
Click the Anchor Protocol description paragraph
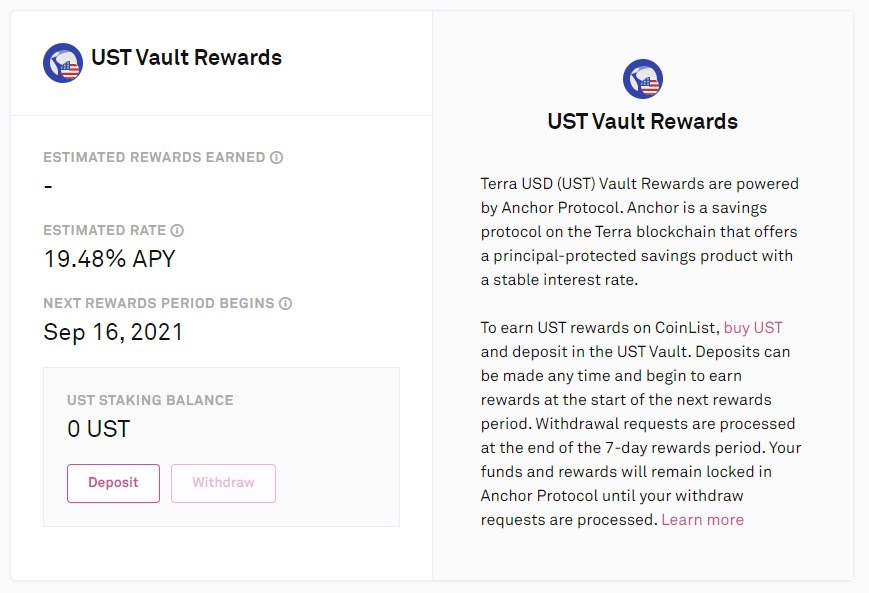(639, 232)
